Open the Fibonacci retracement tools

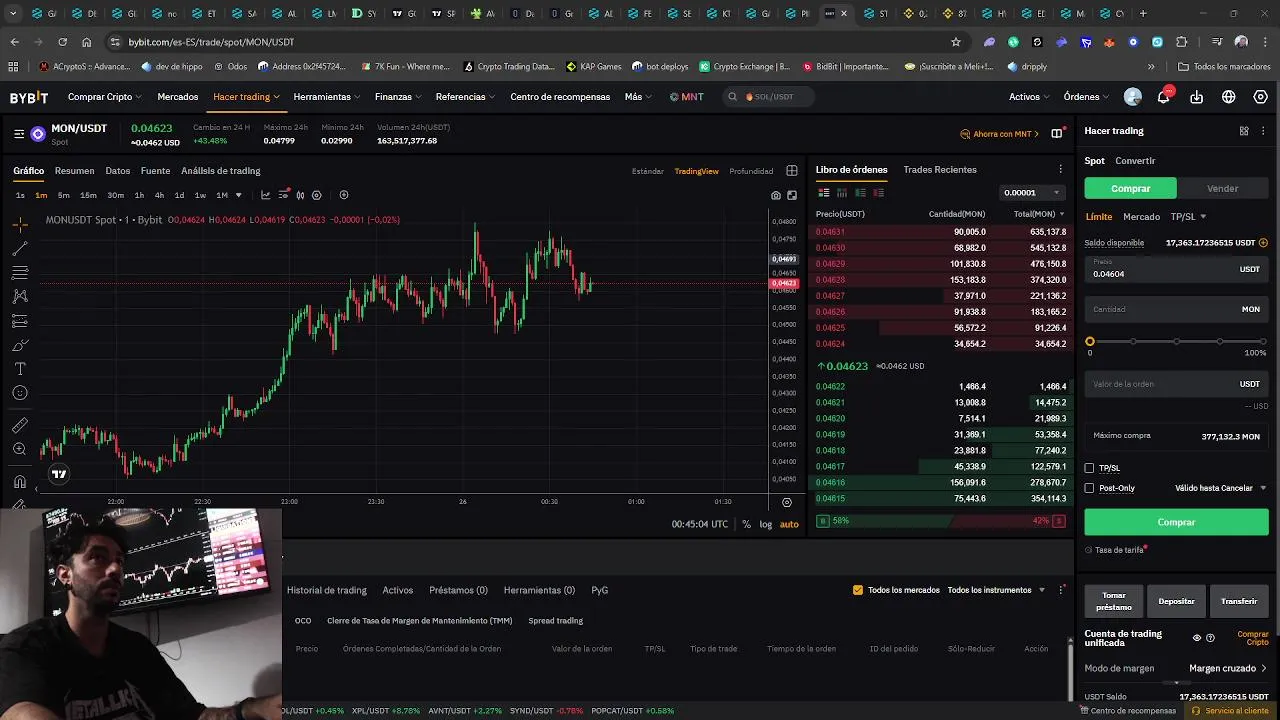20,272
